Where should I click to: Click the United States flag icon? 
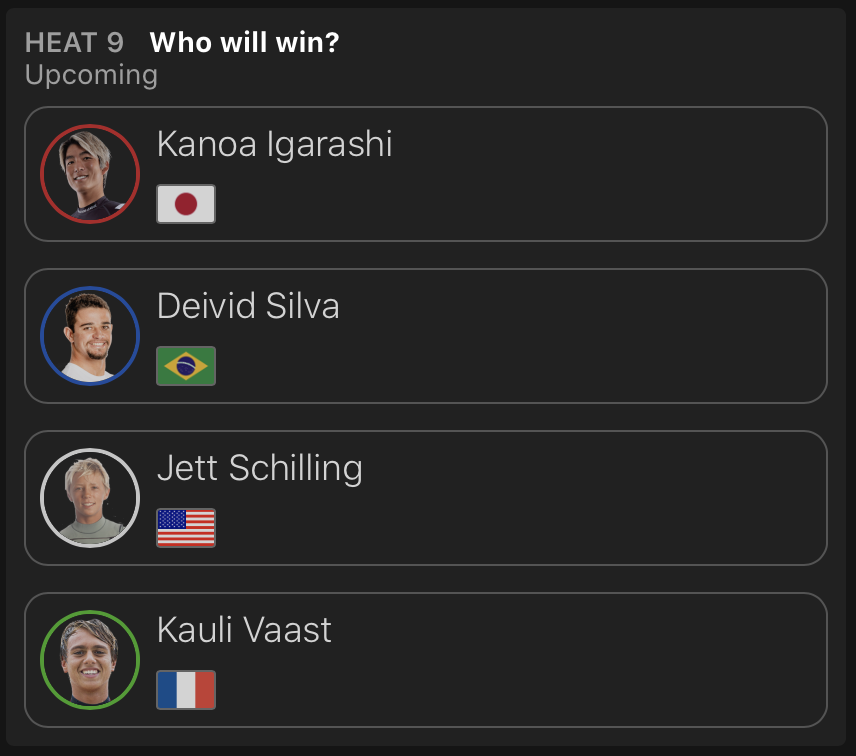point(186,527)
